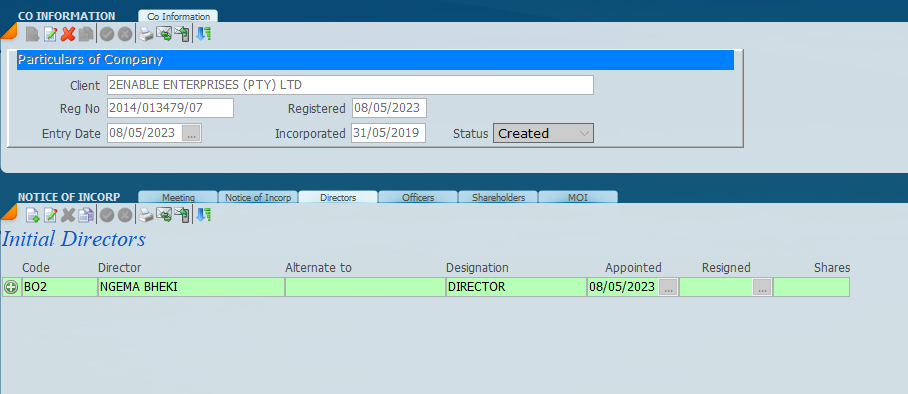Click Email send/receive icon in Co Information toolbar

click(x=164, y=35)
